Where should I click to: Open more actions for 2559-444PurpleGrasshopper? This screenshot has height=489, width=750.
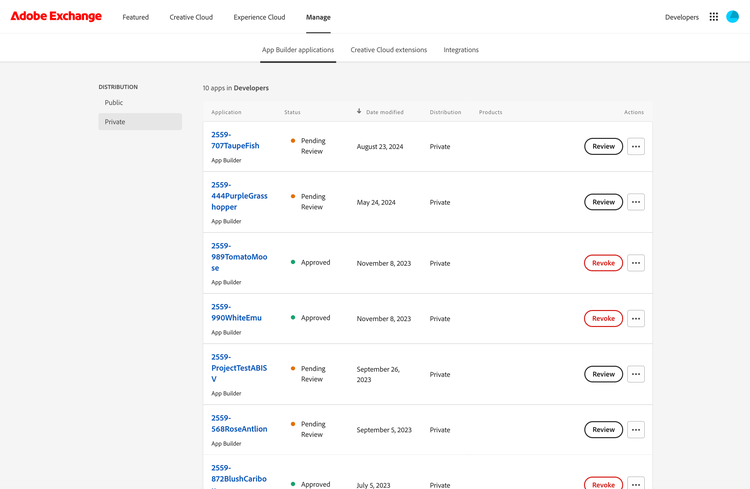pos(636,202)
